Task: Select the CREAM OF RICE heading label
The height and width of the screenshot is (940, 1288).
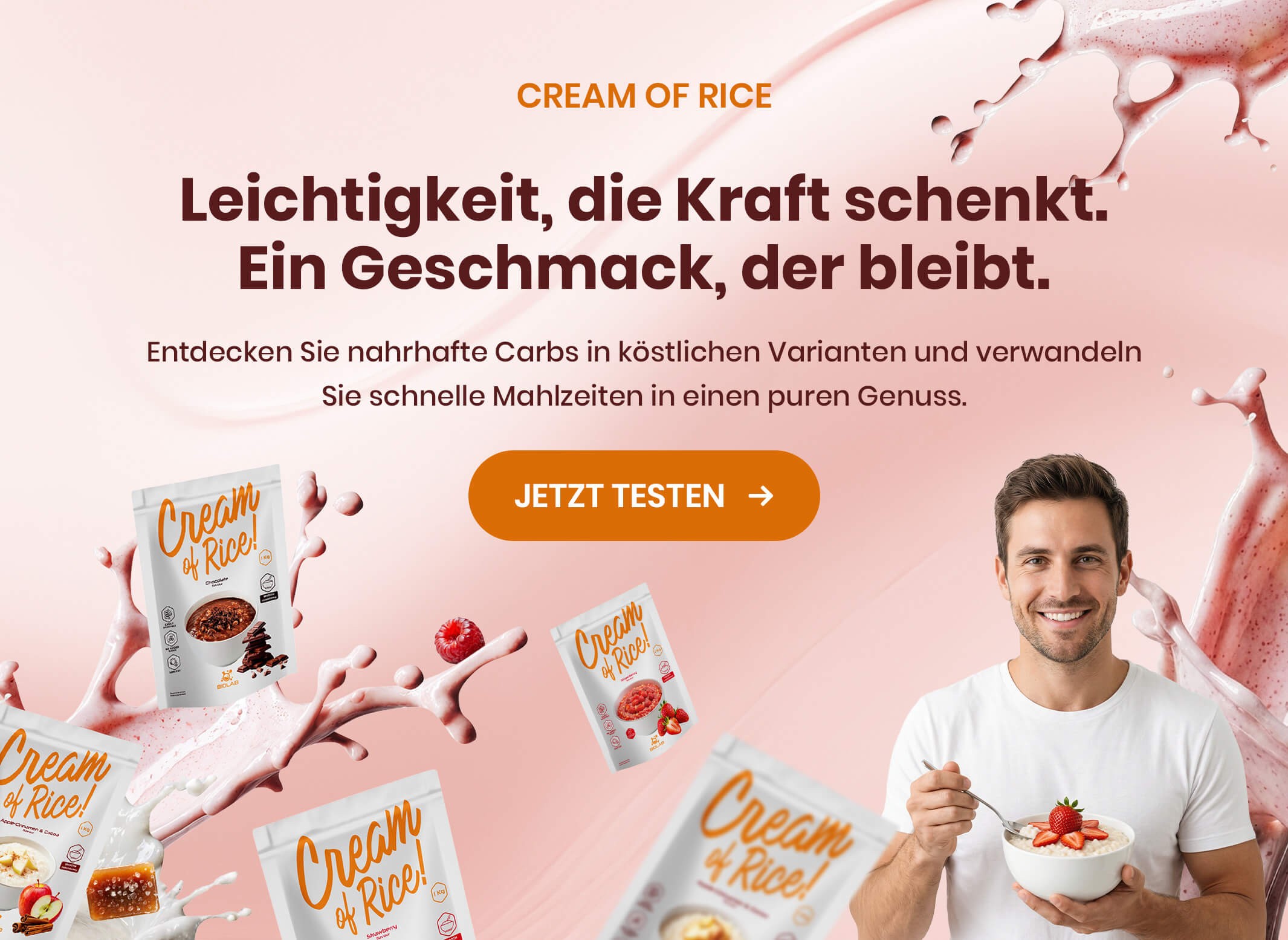Action: tap(644, 96)
